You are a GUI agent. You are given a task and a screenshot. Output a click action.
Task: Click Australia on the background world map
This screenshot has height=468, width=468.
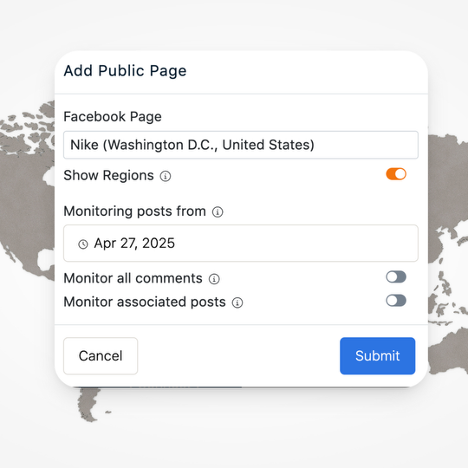tap(448, 350)
